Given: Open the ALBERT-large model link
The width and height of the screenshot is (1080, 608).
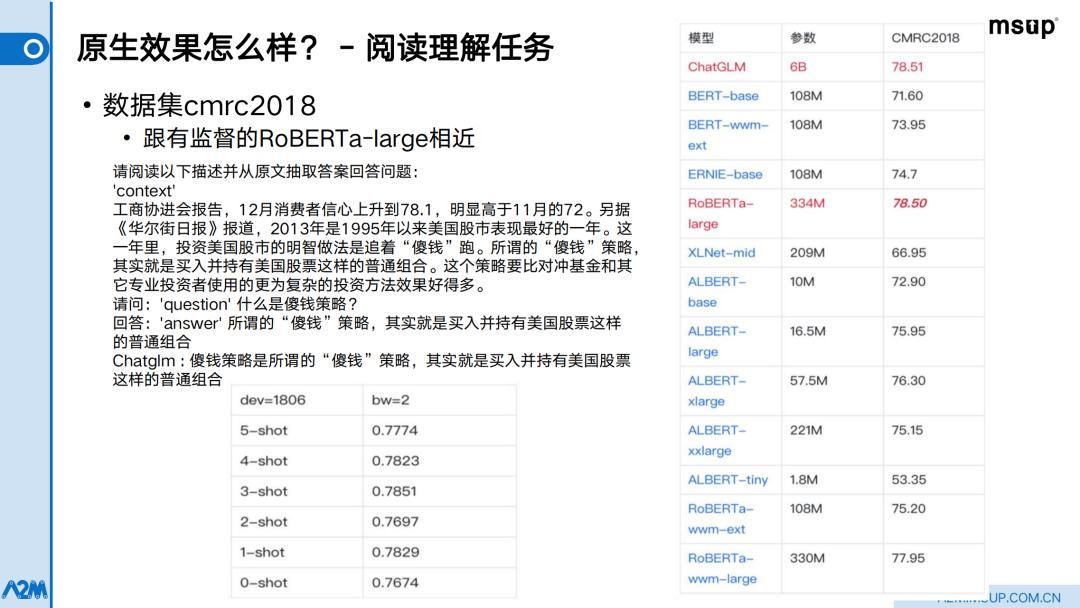Looking at the screenshot, I should (x=717, y=342).
